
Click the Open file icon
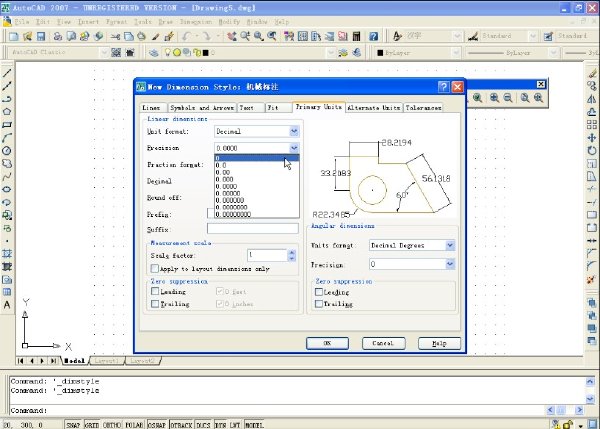(x=27, y=36)
